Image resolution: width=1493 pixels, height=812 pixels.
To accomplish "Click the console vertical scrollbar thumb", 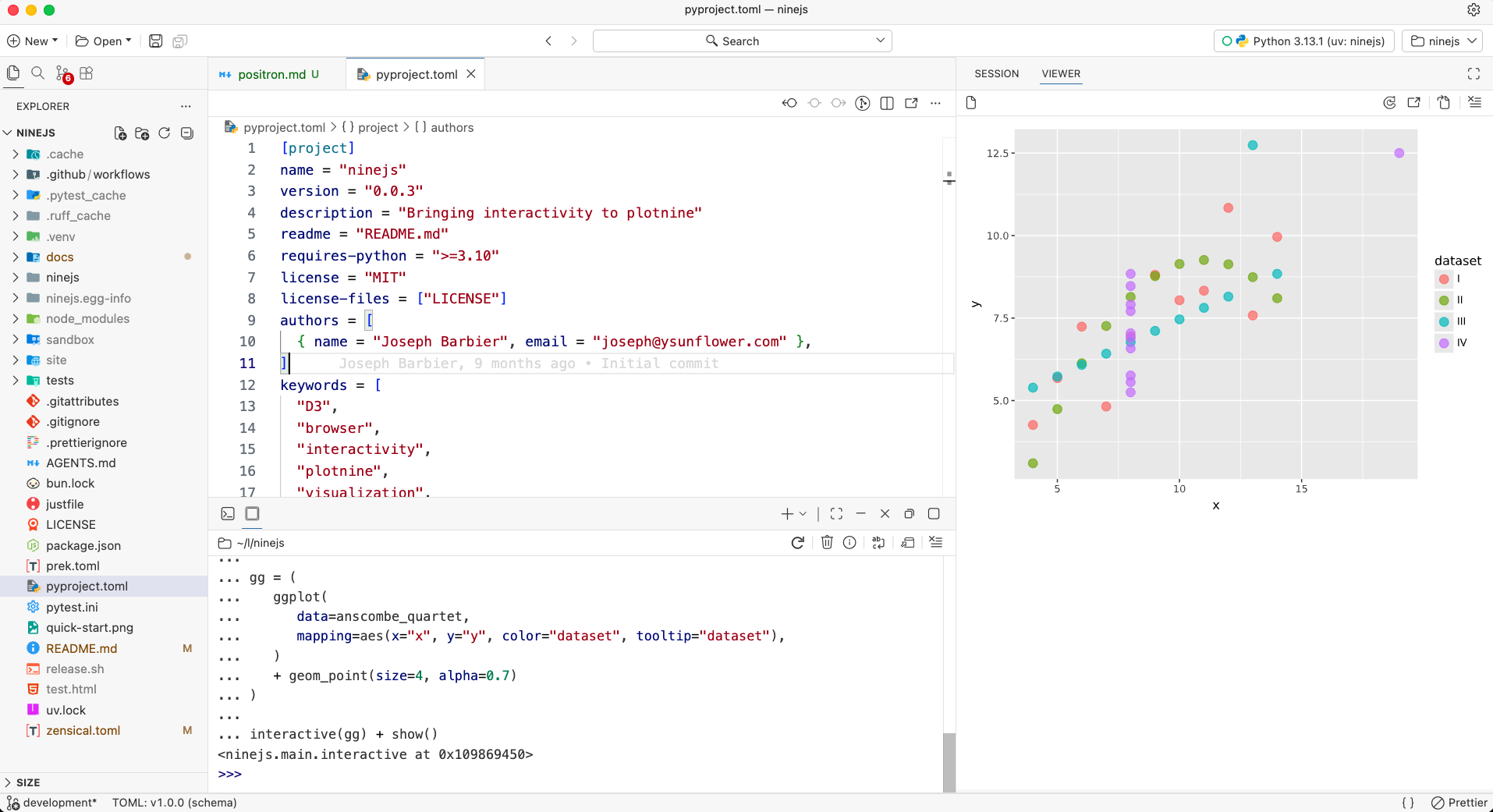I will (949, 762).
